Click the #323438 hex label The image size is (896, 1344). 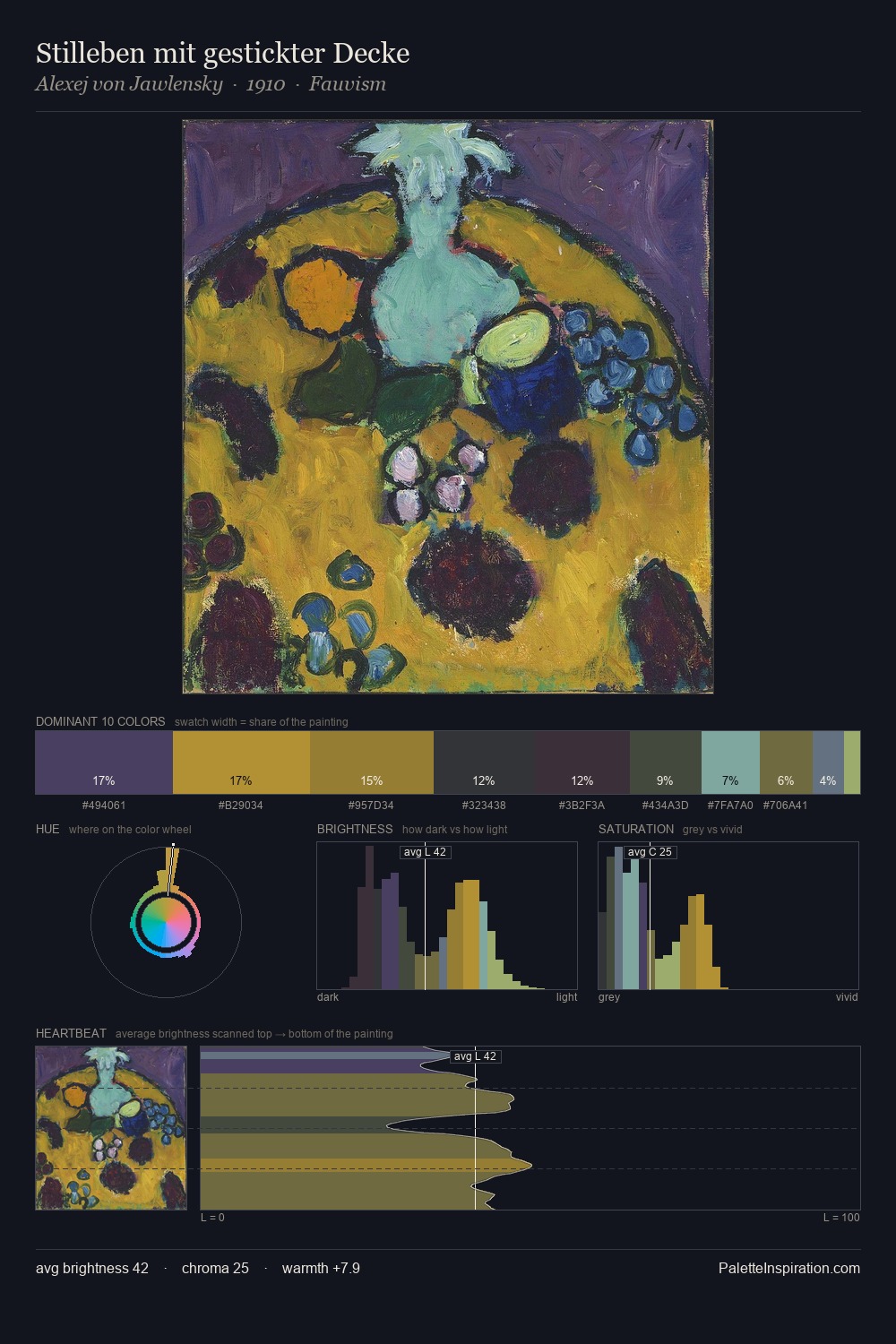point(484,806)
